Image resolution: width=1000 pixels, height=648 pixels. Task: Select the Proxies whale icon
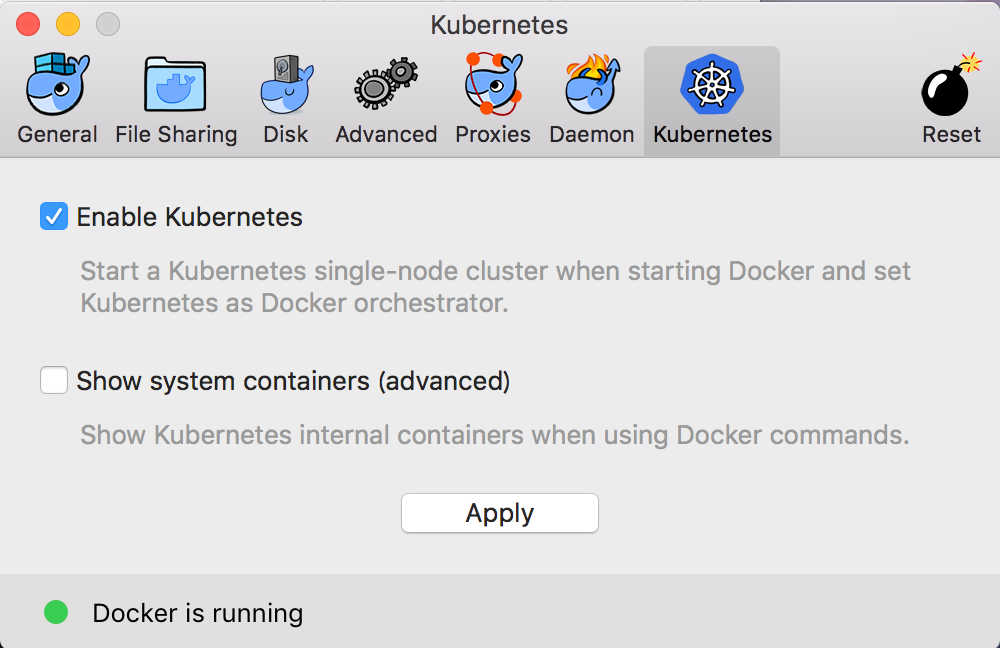493,86
